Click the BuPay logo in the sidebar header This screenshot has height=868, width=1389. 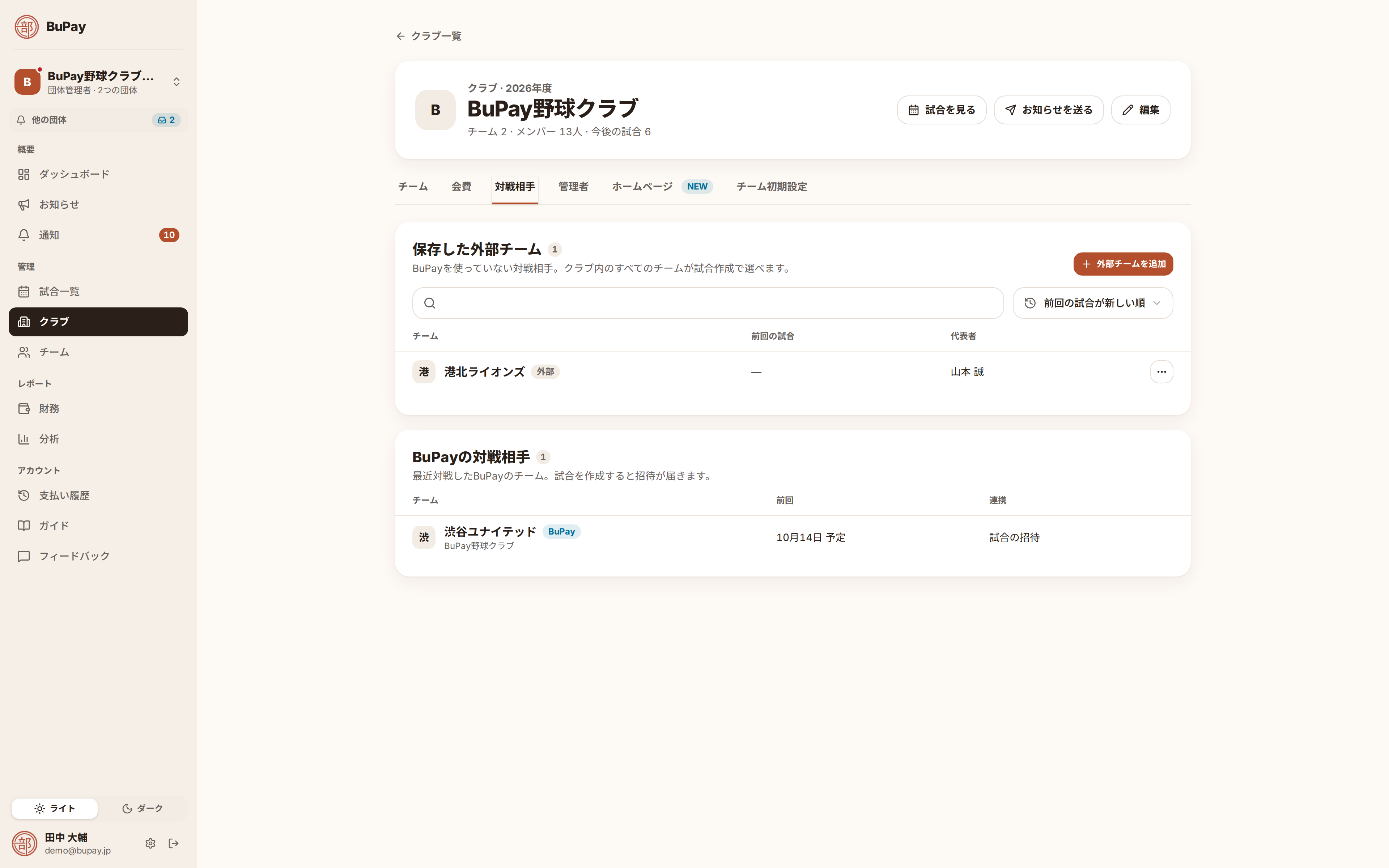point(51,27)
